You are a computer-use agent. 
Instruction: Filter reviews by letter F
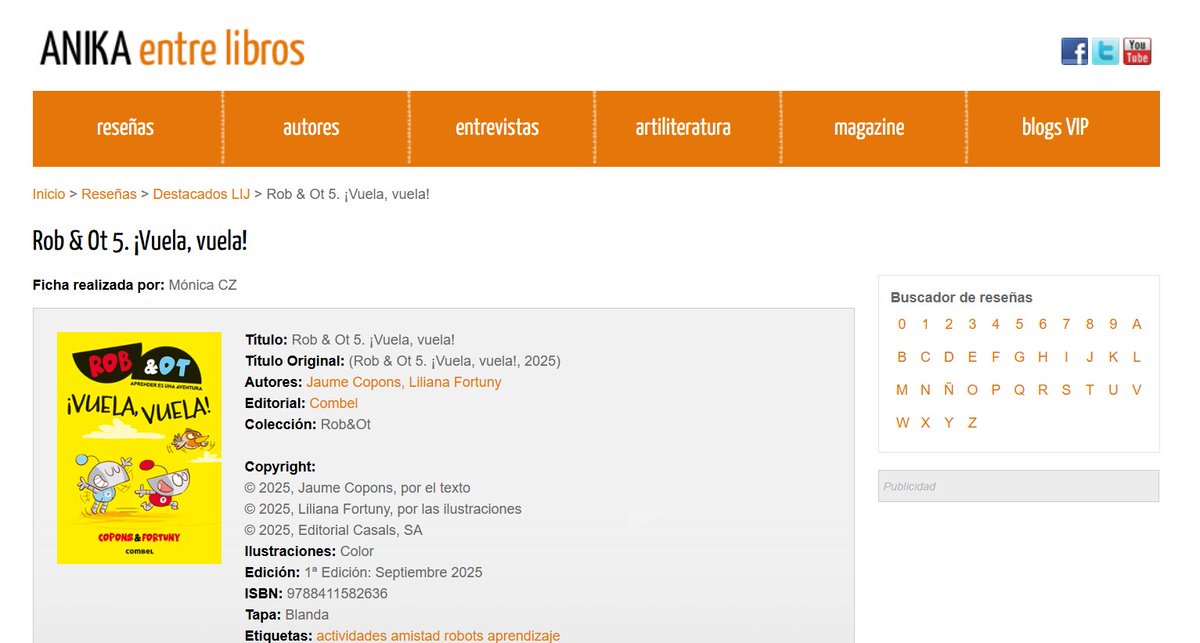click(x=996, y=357)
